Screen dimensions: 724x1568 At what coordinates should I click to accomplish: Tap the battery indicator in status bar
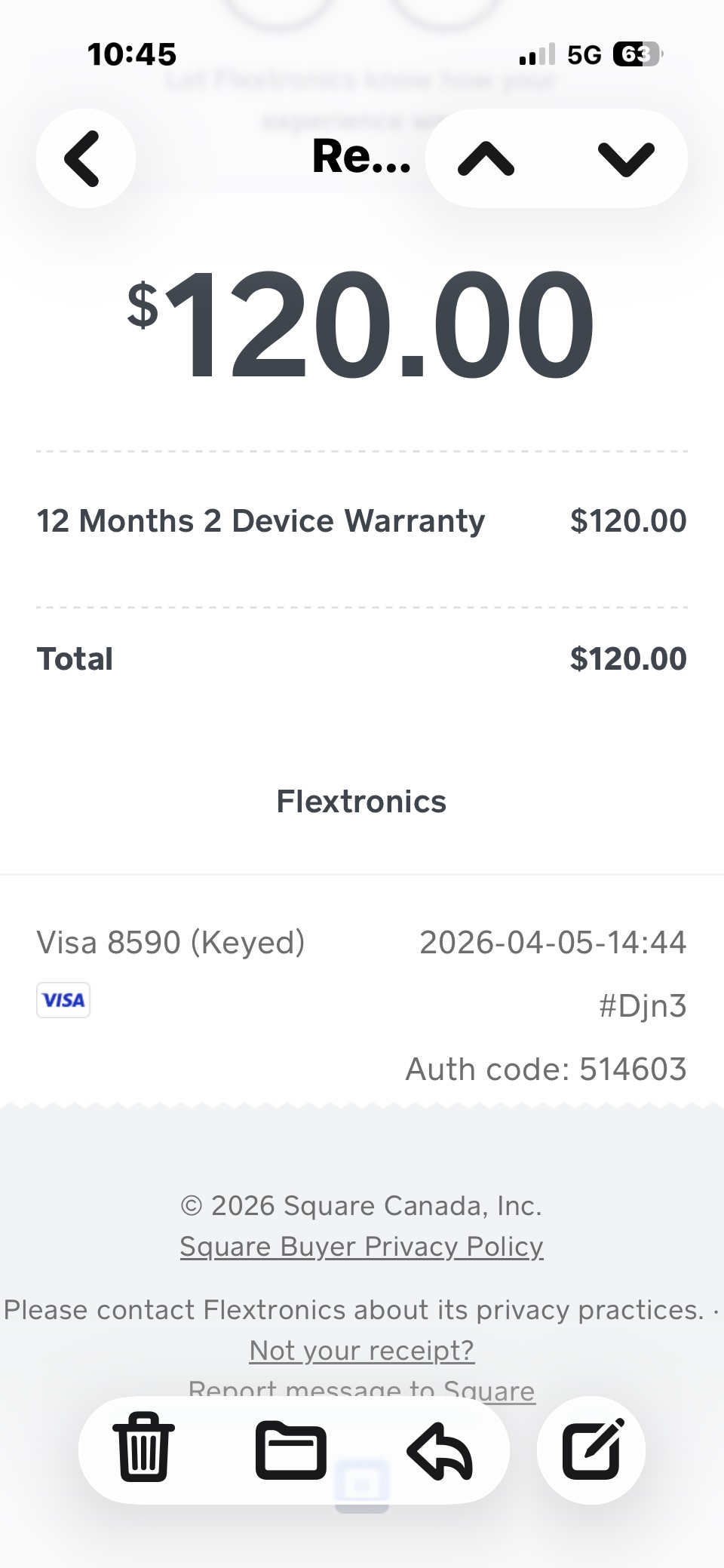click(637, 54)
